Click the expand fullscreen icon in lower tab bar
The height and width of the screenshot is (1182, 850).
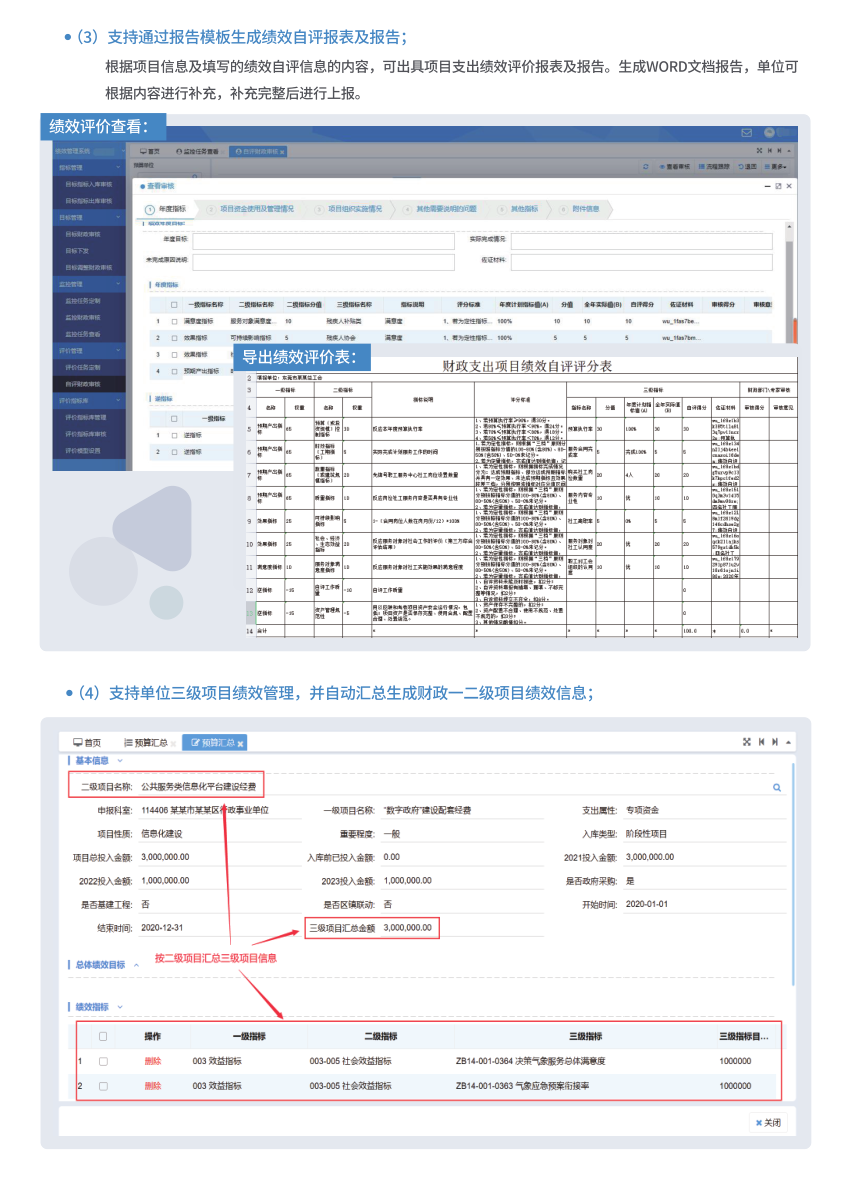point(747,742)
